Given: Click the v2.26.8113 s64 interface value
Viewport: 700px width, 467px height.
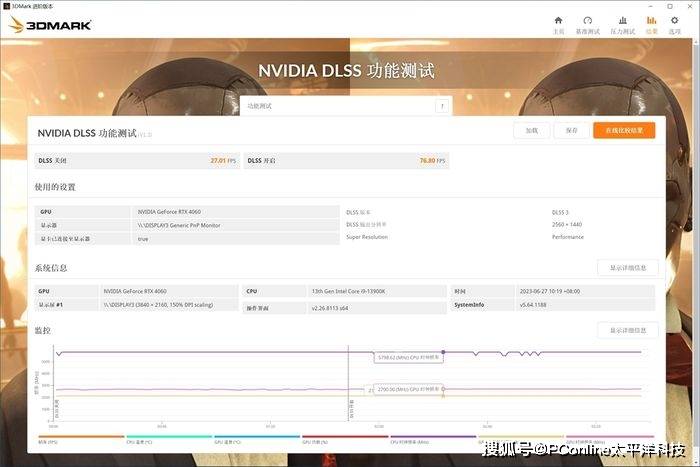Looking at the screenshot, I should pyautogui.click(x=329, y=308).
